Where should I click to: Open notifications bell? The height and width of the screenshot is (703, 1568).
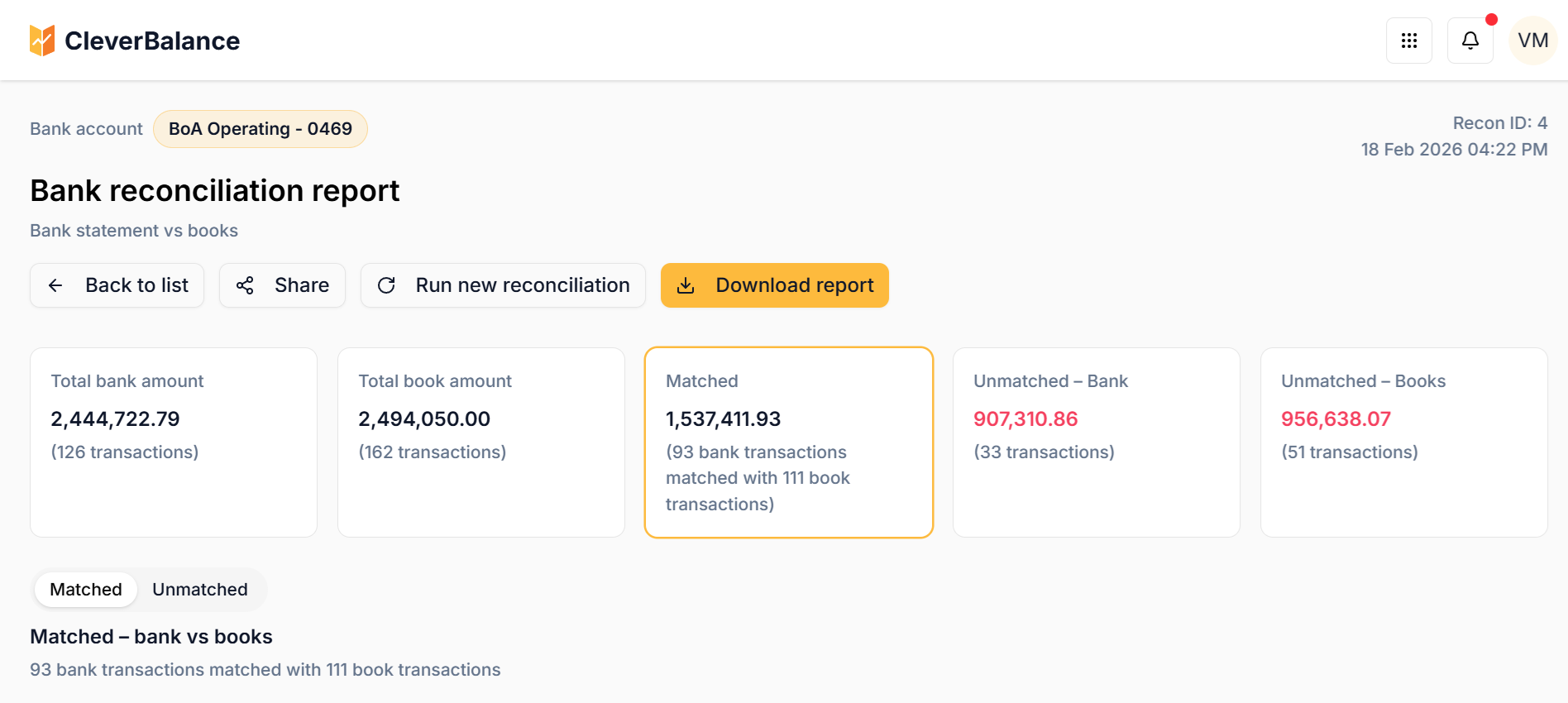pos(1470,41)
